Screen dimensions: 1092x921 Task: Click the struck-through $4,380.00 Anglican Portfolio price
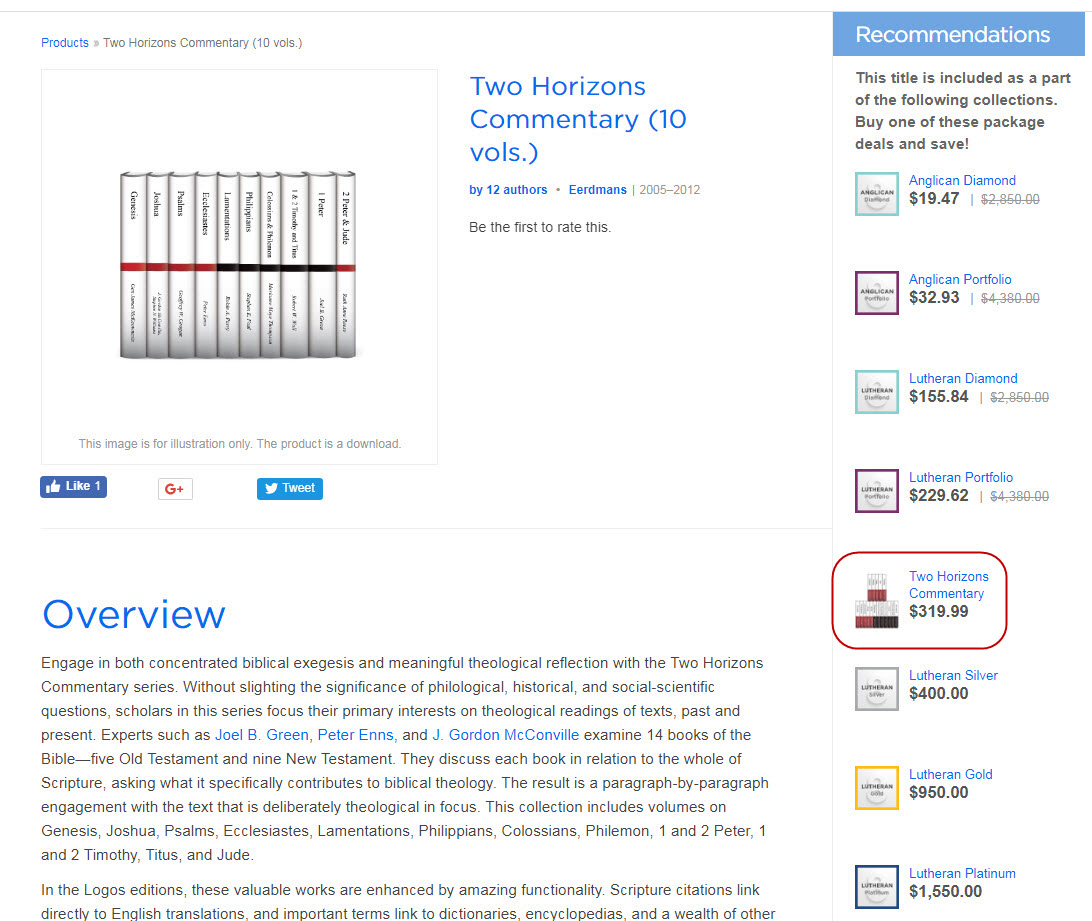1010,298
